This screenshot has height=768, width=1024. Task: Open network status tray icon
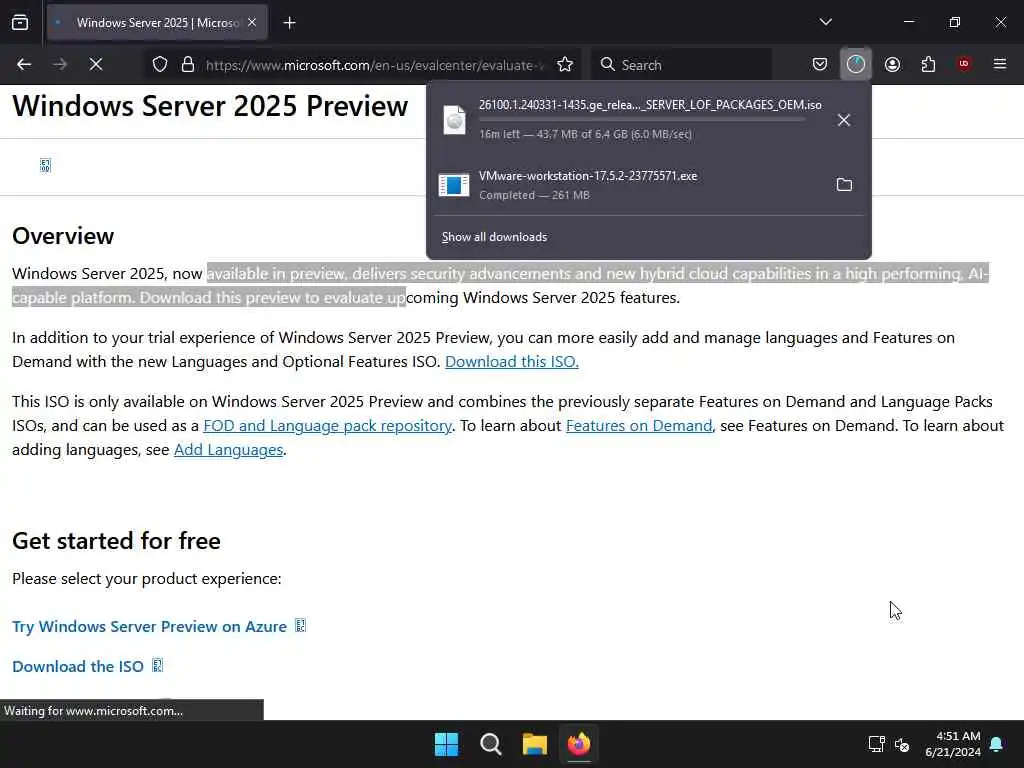click(x=876, y=744)
